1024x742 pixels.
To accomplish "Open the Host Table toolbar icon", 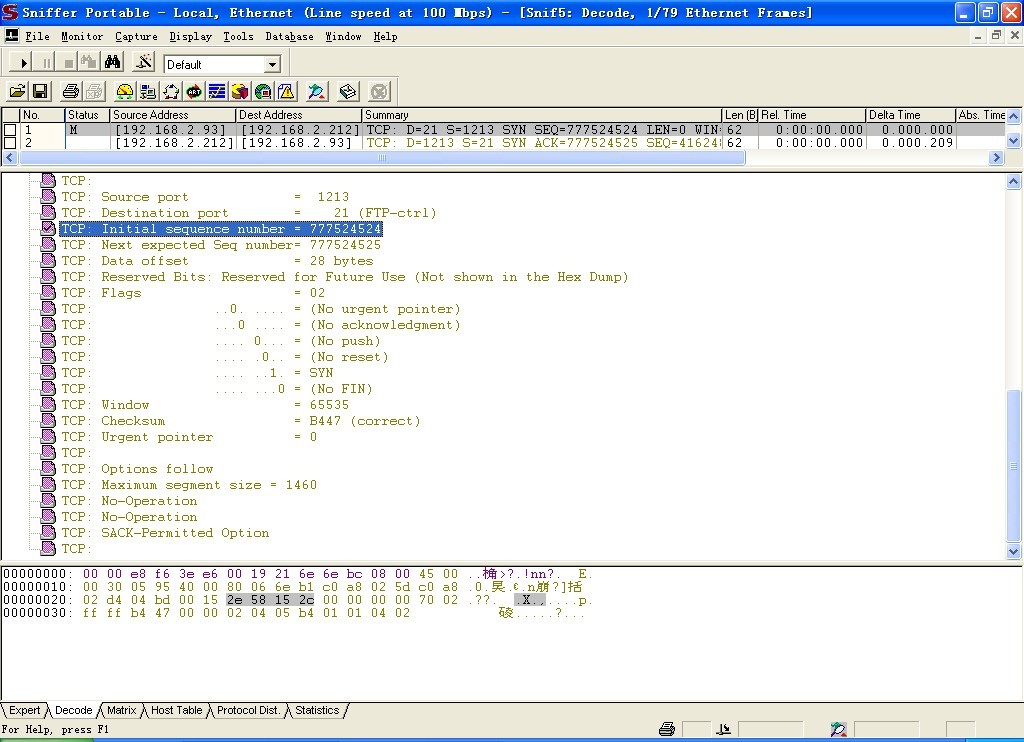I will pos(148,91).
